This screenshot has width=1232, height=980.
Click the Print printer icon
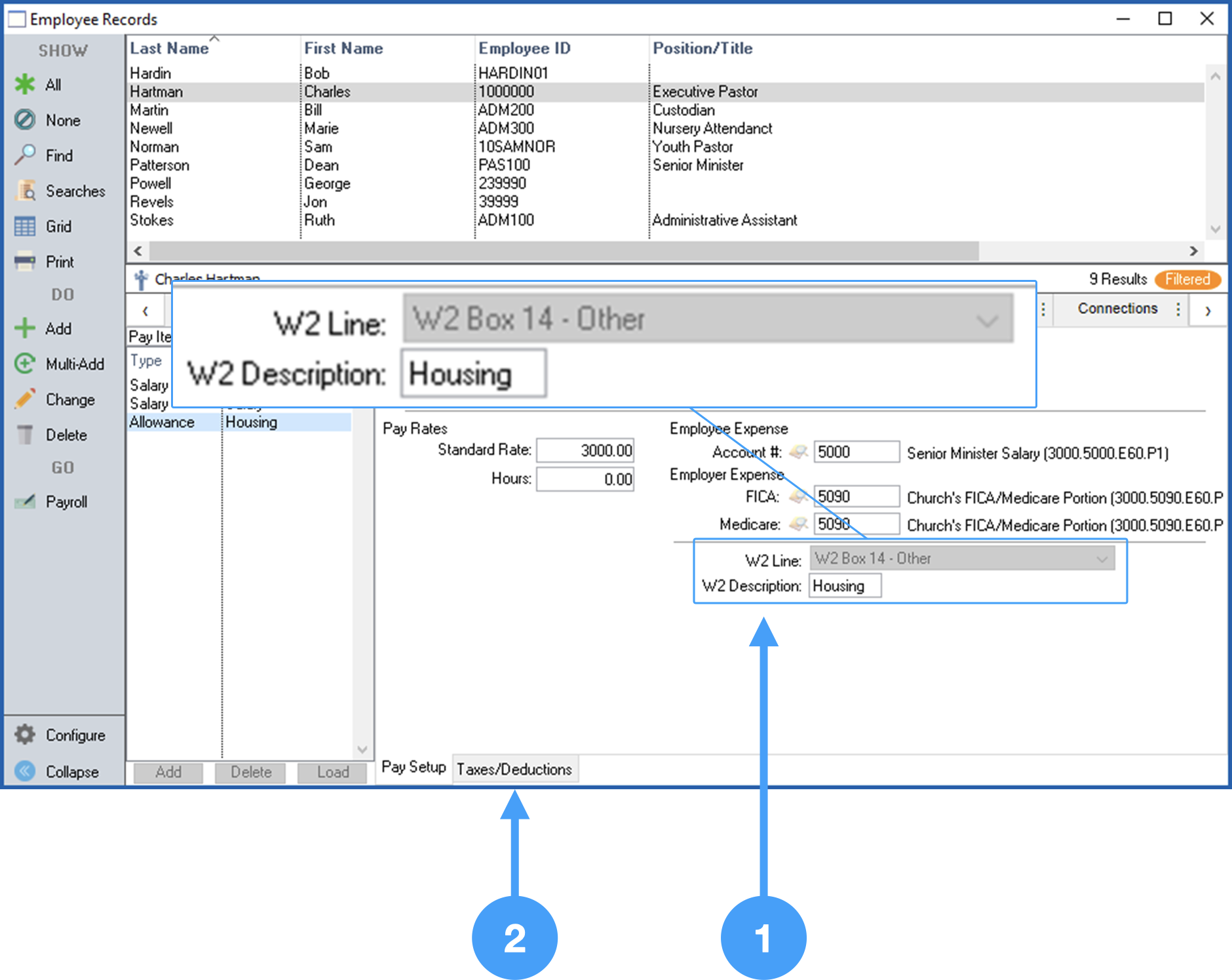[25, 262]
